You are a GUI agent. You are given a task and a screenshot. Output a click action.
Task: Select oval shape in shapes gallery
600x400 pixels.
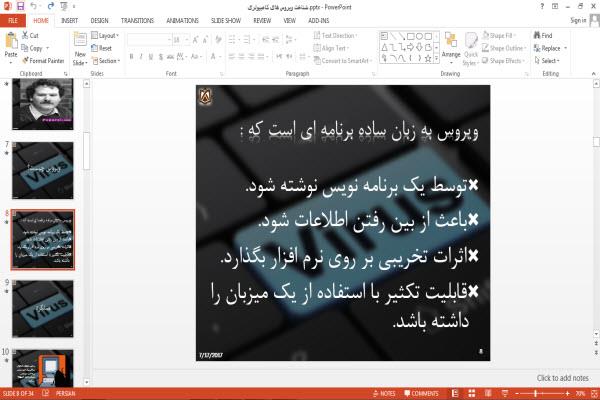click(x=419, y=36)
